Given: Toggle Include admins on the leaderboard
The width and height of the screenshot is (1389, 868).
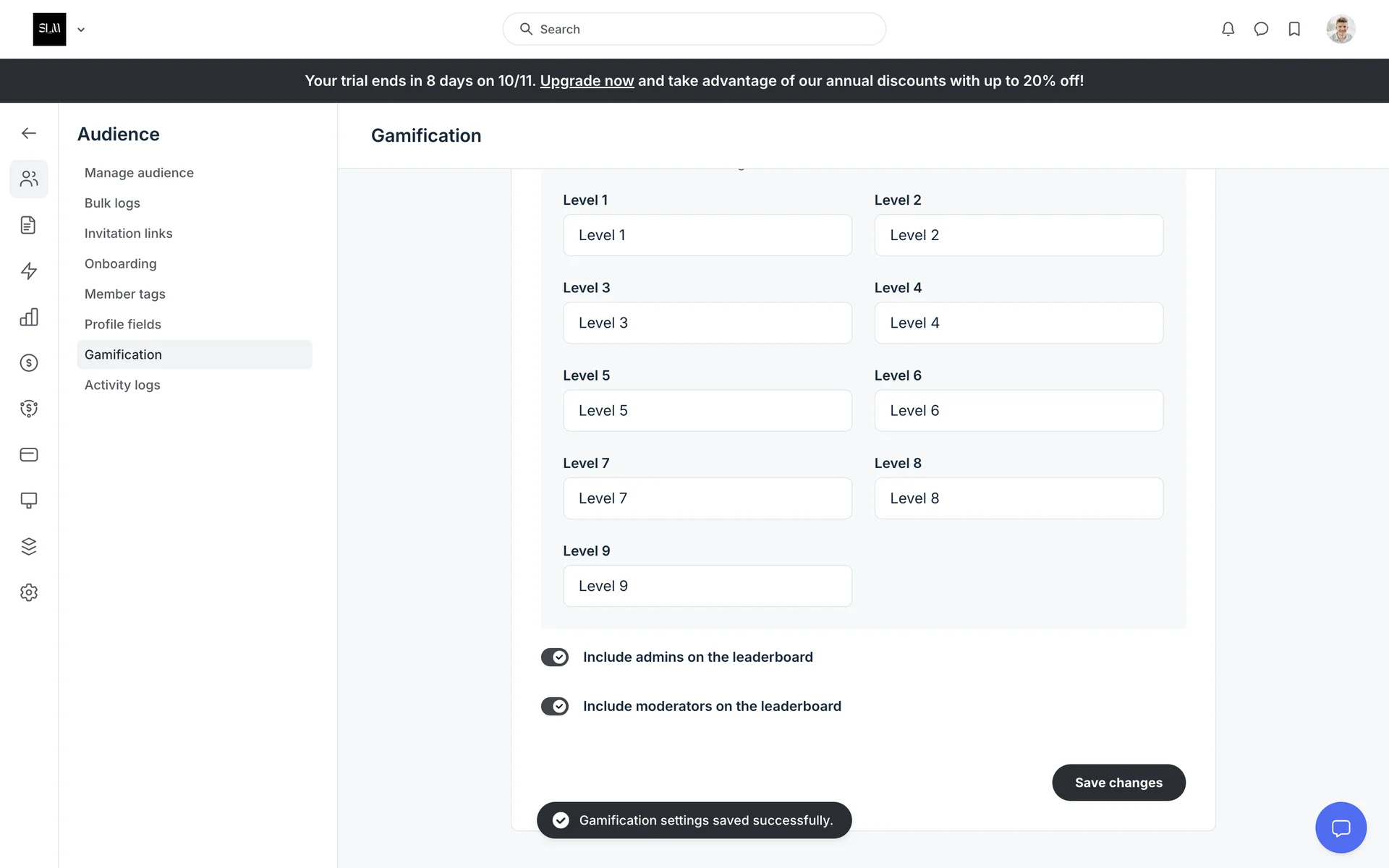Looking at the screenshot, I should tap(555, 657).
